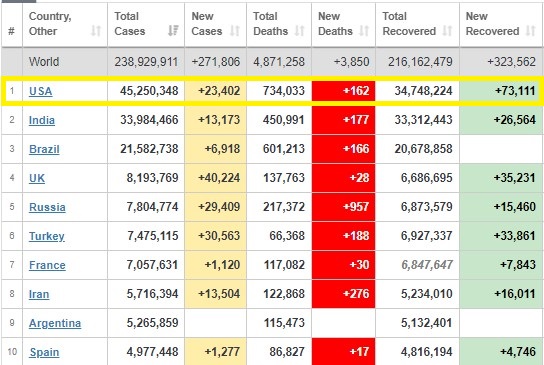Viewport: 544px width, 365px height.
Task: Go to the Russia page
Action: (x=47, y=207)
